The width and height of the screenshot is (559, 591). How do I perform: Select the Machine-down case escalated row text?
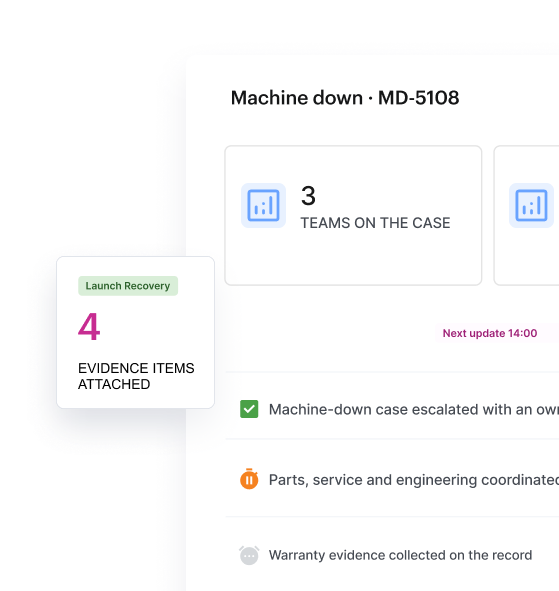414,409
